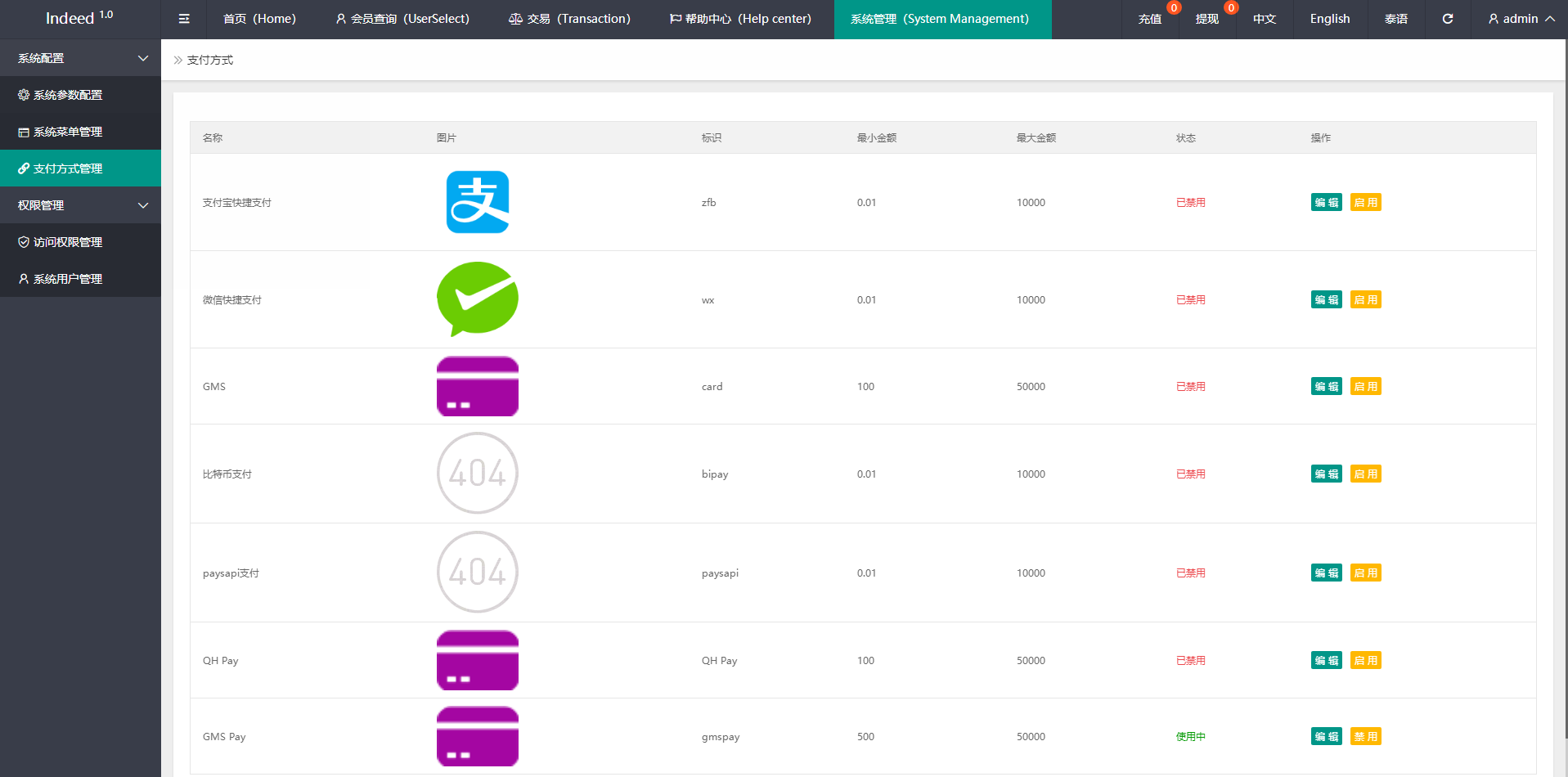Click the 使用中 status of GMS Pay
This screenshot has width=1568, height=777.
click(x=1191, y=736)
